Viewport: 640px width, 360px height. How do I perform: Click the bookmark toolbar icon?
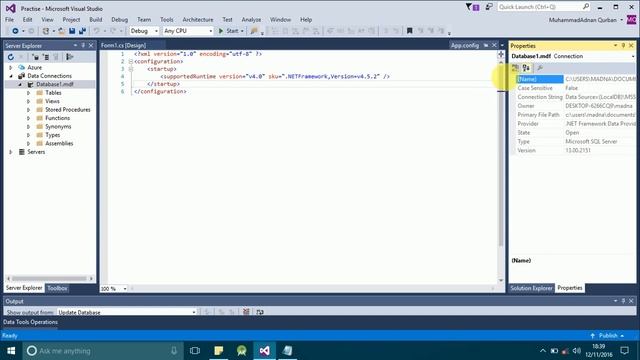pos(409,31)
